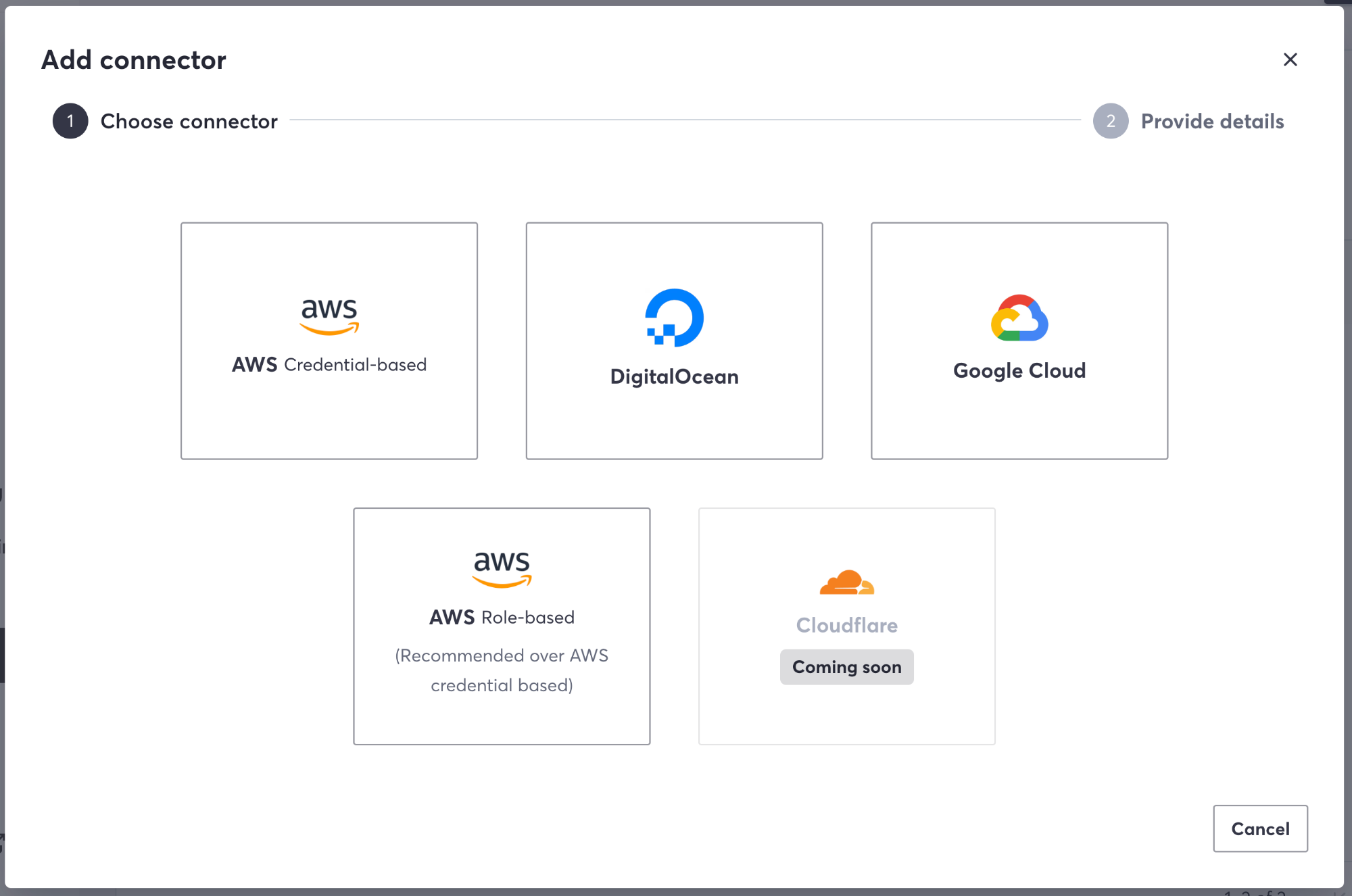Click the Add connector heading
The image size is (1352, 896).
(134, 60)
